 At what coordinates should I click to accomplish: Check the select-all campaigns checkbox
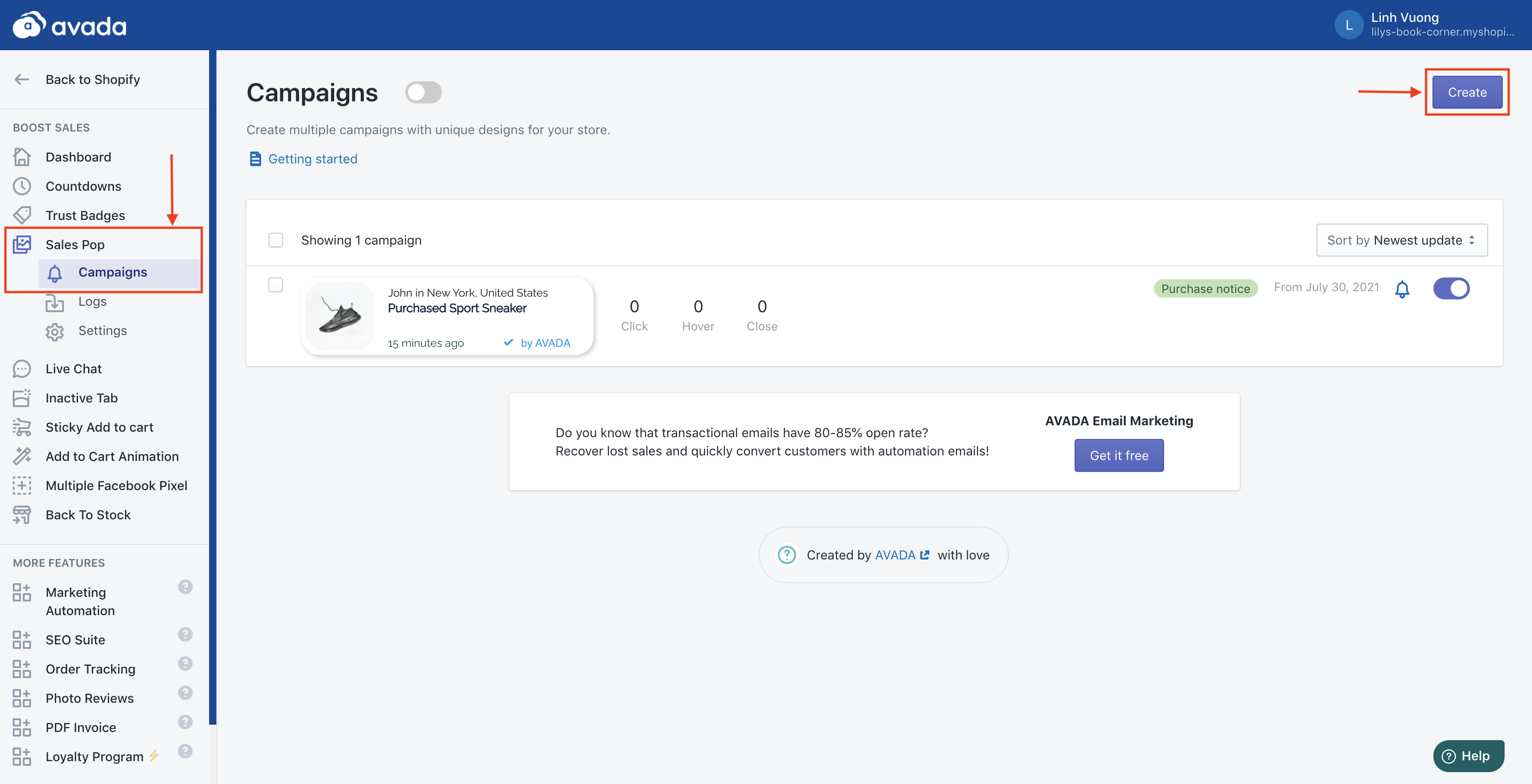click(x=275, y=240)
